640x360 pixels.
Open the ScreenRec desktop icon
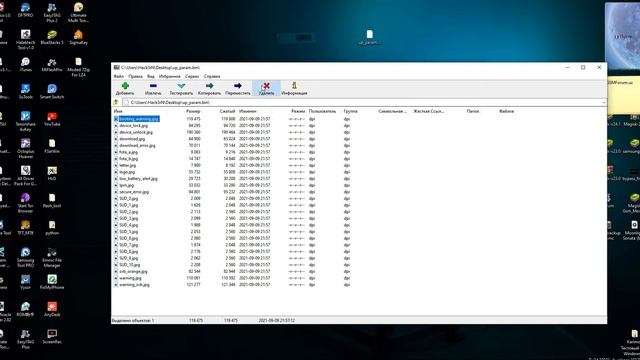(52, 336)
